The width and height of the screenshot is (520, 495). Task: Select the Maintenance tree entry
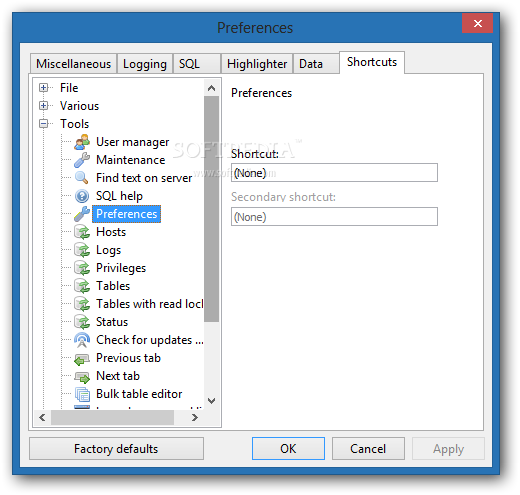point(131,160)
